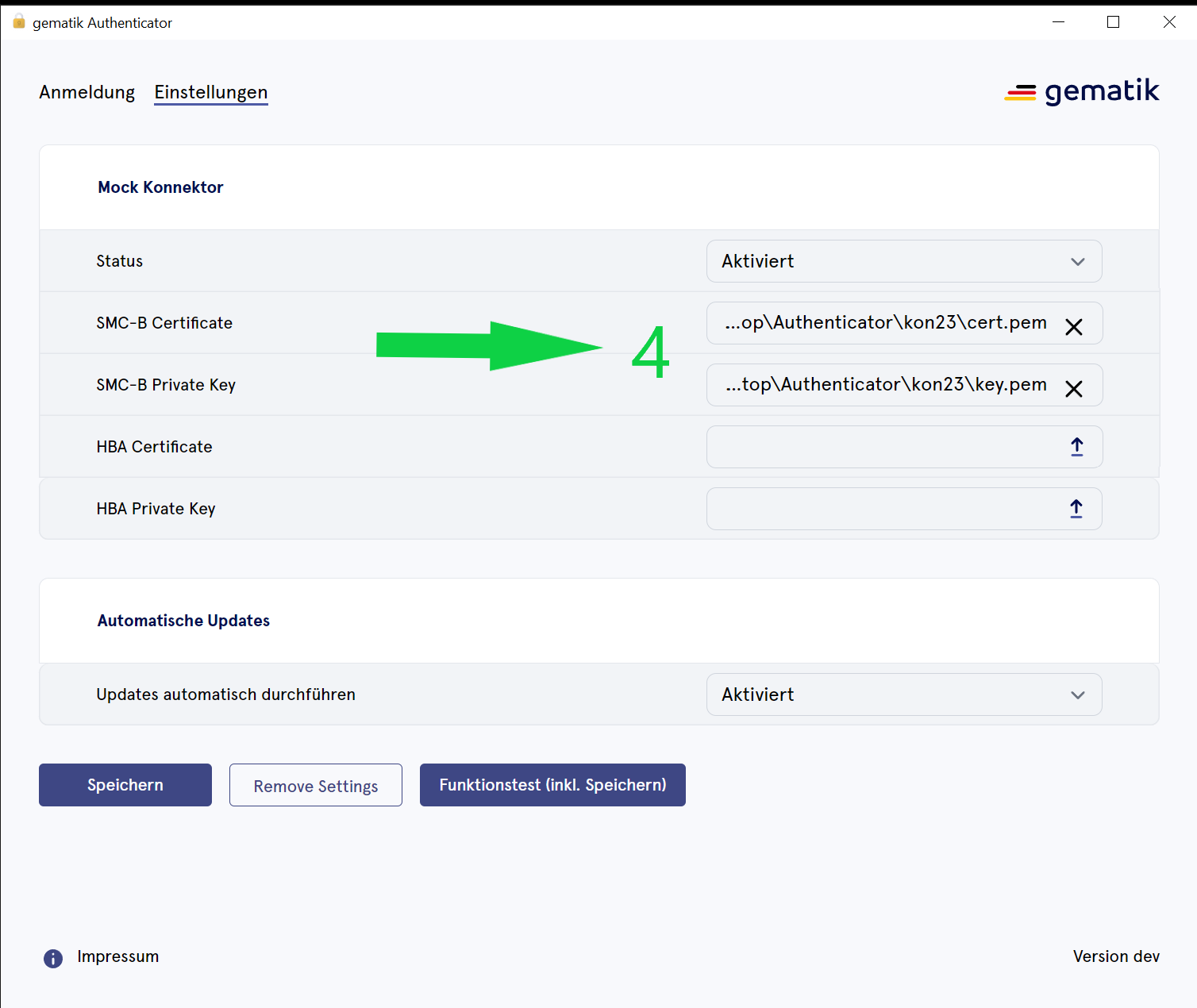This screenshot has width=1197, height=1008.
Task: Remove the SMC-B Private Key file
Action: pos(1073,389)
